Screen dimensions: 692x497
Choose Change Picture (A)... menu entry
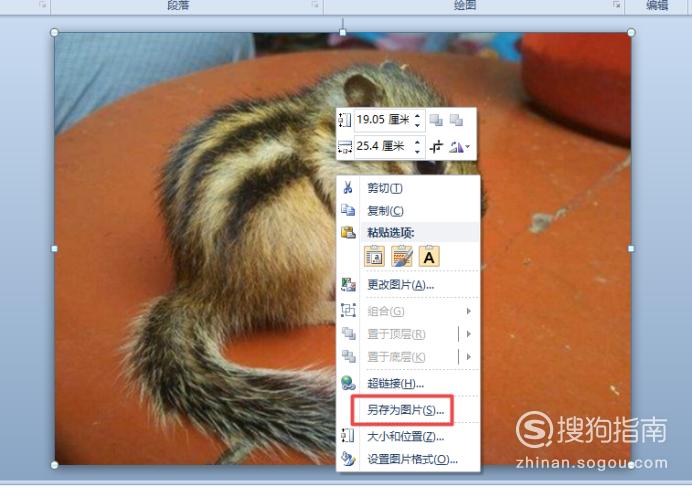pyautogui.click(x=401, y=285)
